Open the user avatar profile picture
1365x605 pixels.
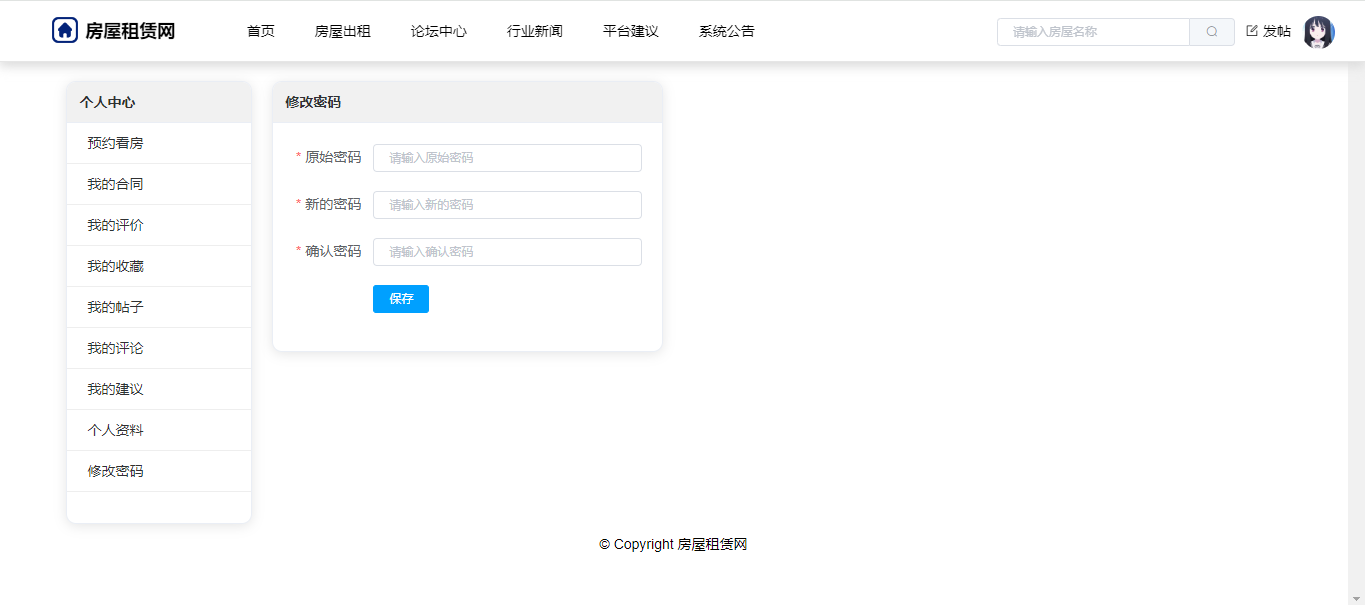point(1319,32)
